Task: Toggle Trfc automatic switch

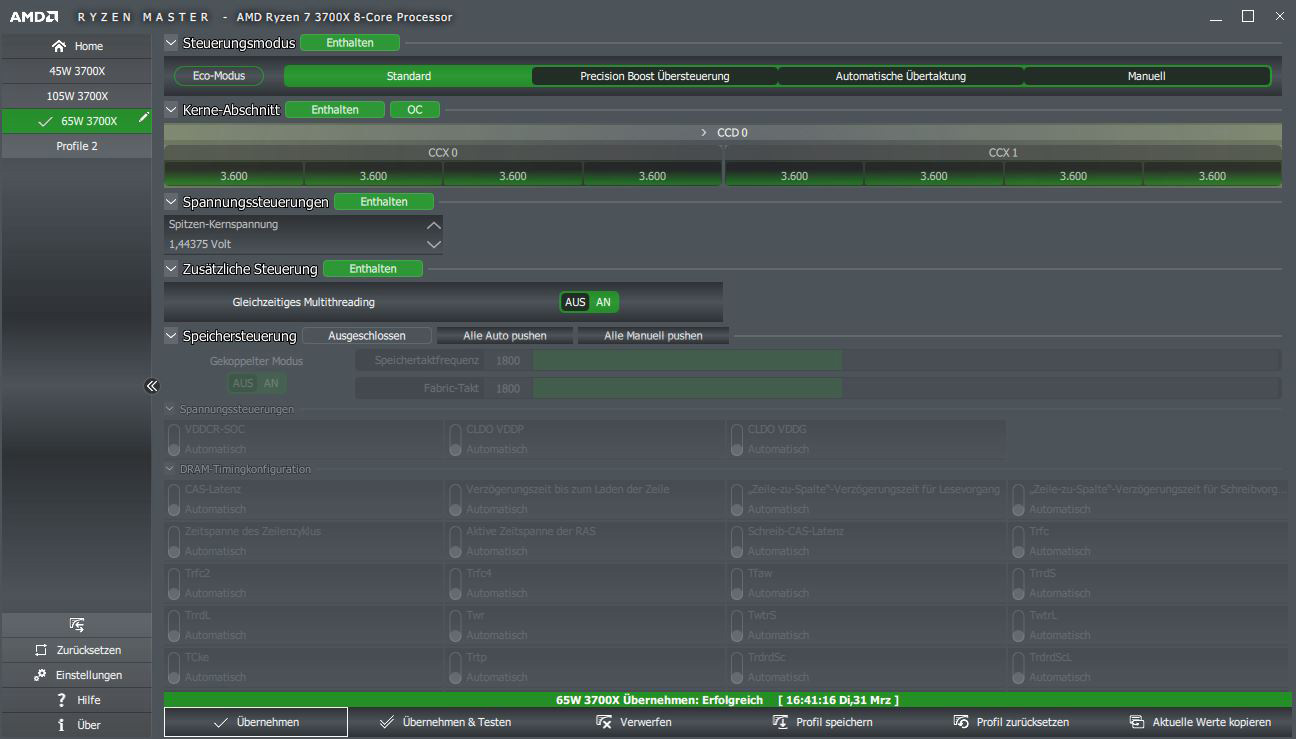Action: (1018, 541)
